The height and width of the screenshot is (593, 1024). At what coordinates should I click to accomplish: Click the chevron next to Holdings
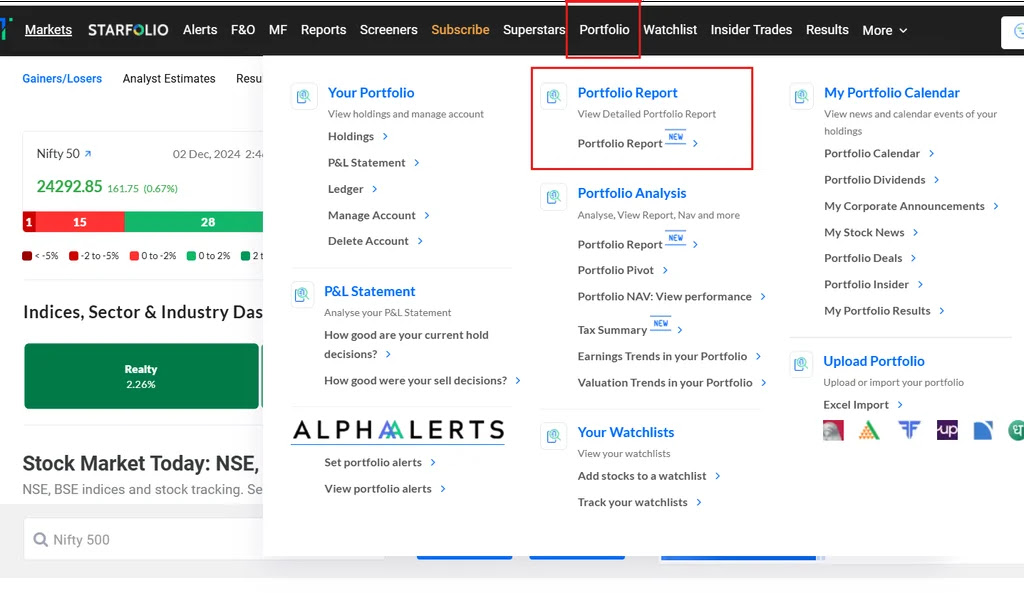(x=385, y=136)
